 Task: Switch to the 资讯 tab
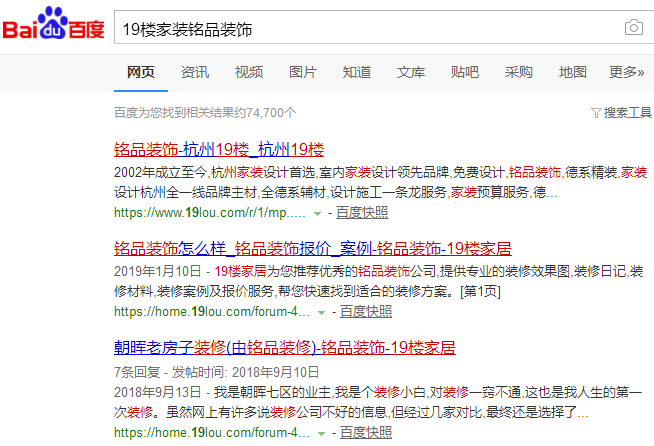195,72
